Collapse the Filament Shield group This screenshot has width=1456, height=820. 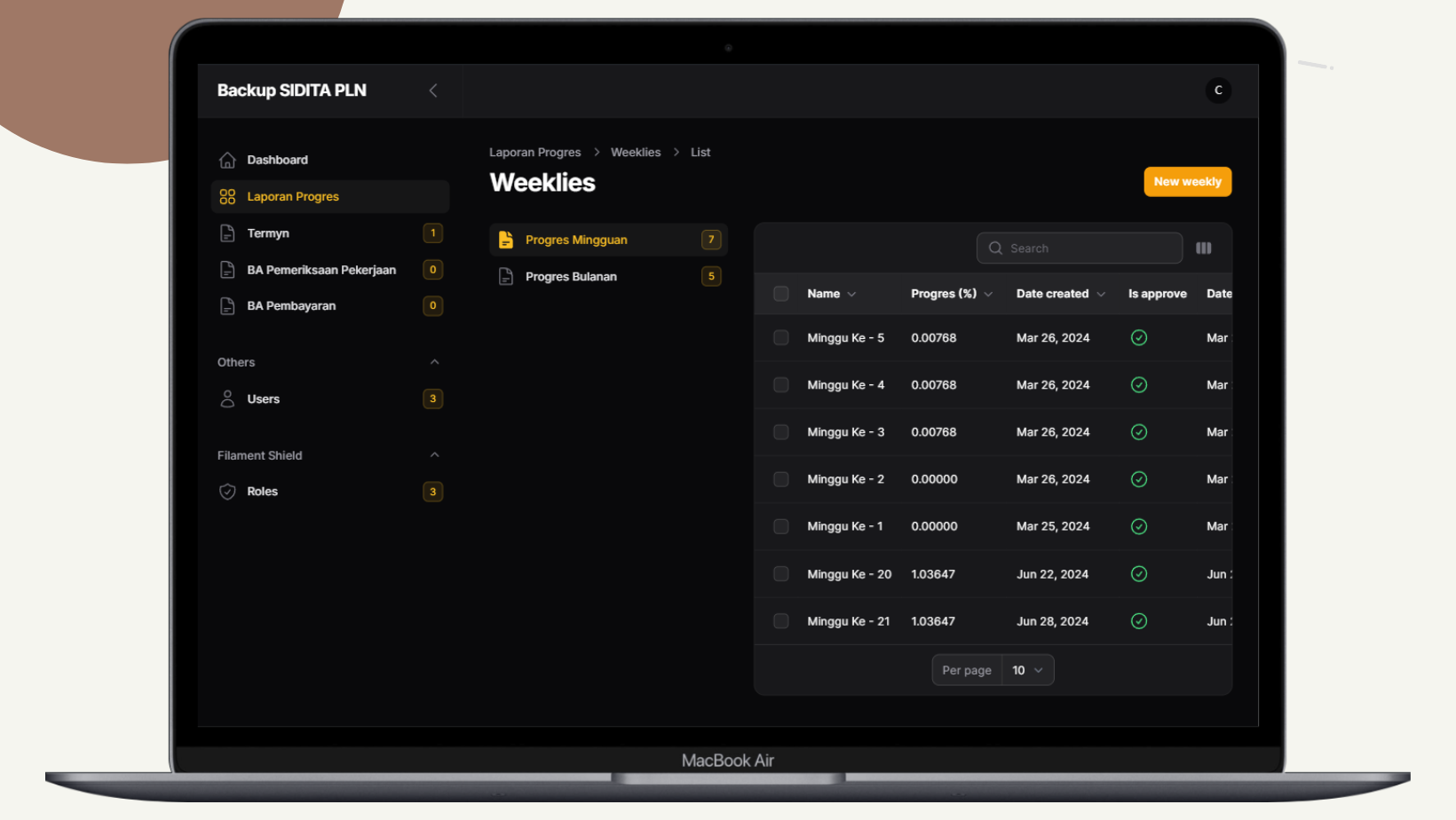434,455
